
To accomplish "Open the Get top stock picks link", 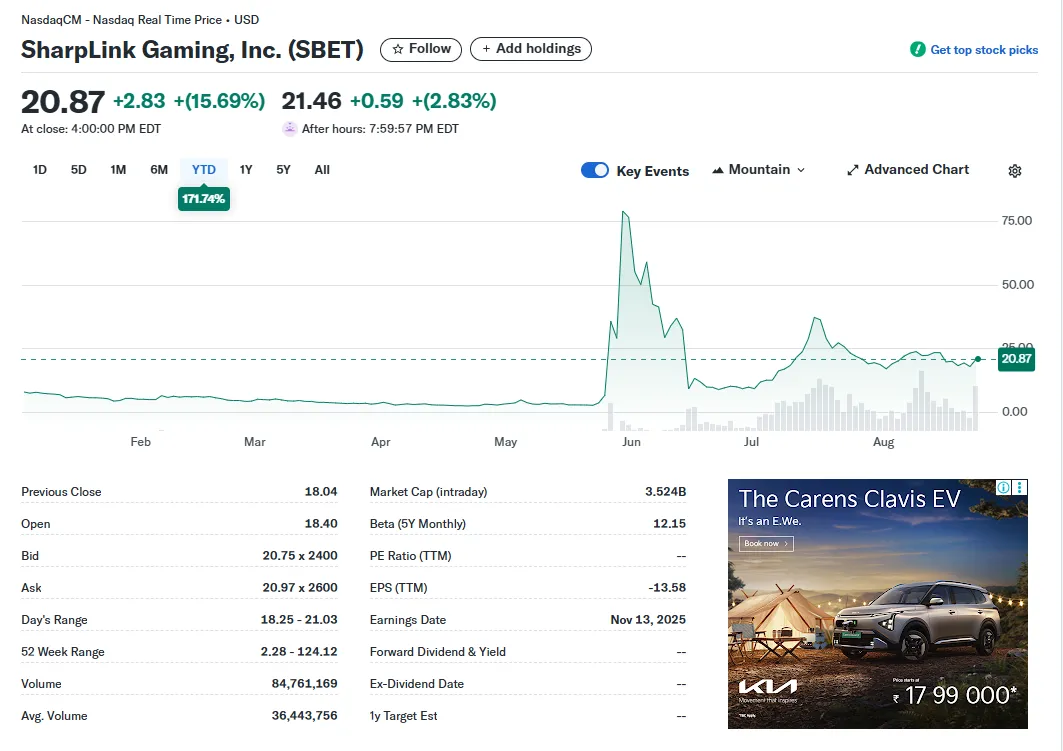I will [x=984, y=50].
